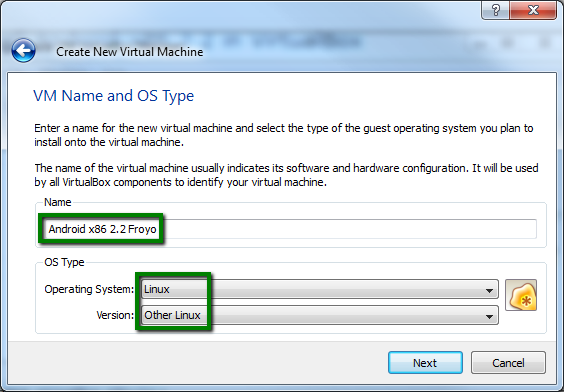
Task: Click the paragraph starting 'The name of the virtual machine'
Action: (286, 175)
